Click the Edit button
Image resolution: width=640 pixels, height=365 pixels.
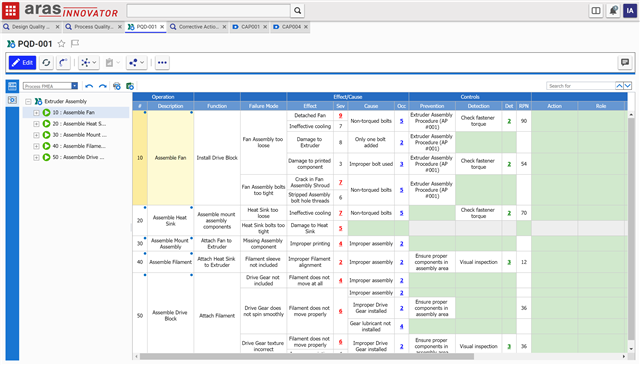pos(22,62)
